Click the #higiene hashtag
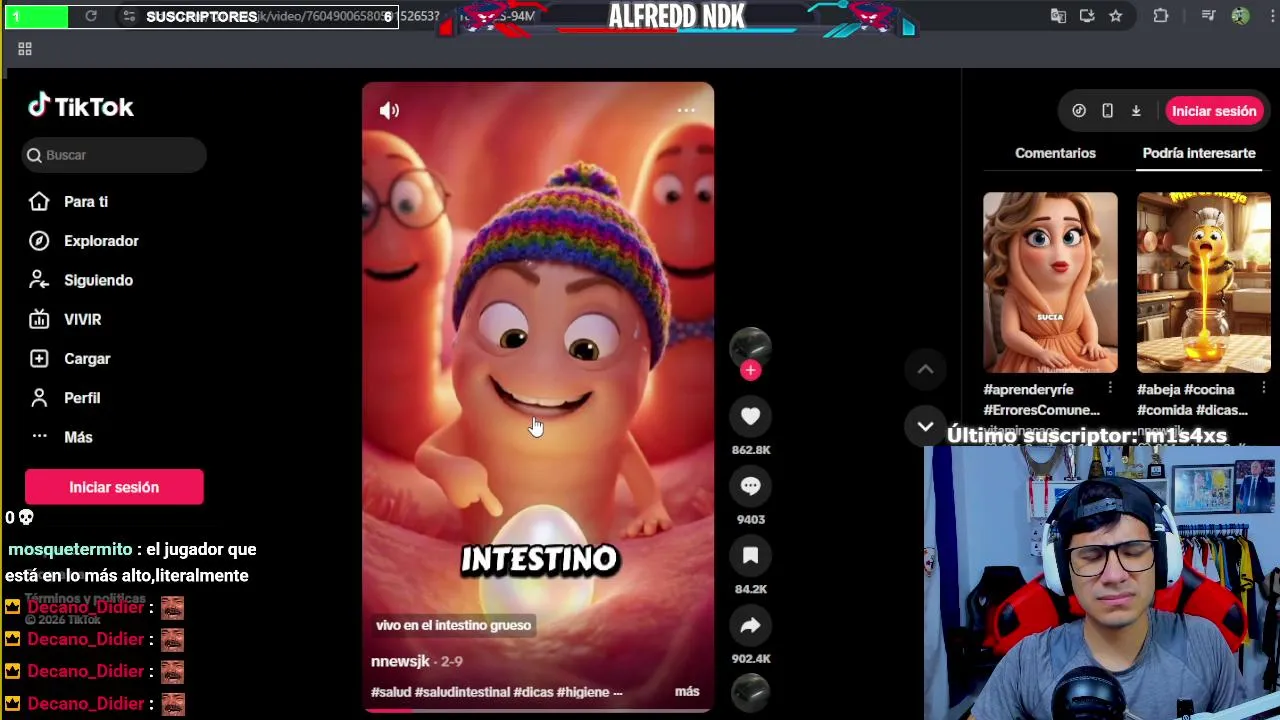1280x720 pixels. pos(582,692)
